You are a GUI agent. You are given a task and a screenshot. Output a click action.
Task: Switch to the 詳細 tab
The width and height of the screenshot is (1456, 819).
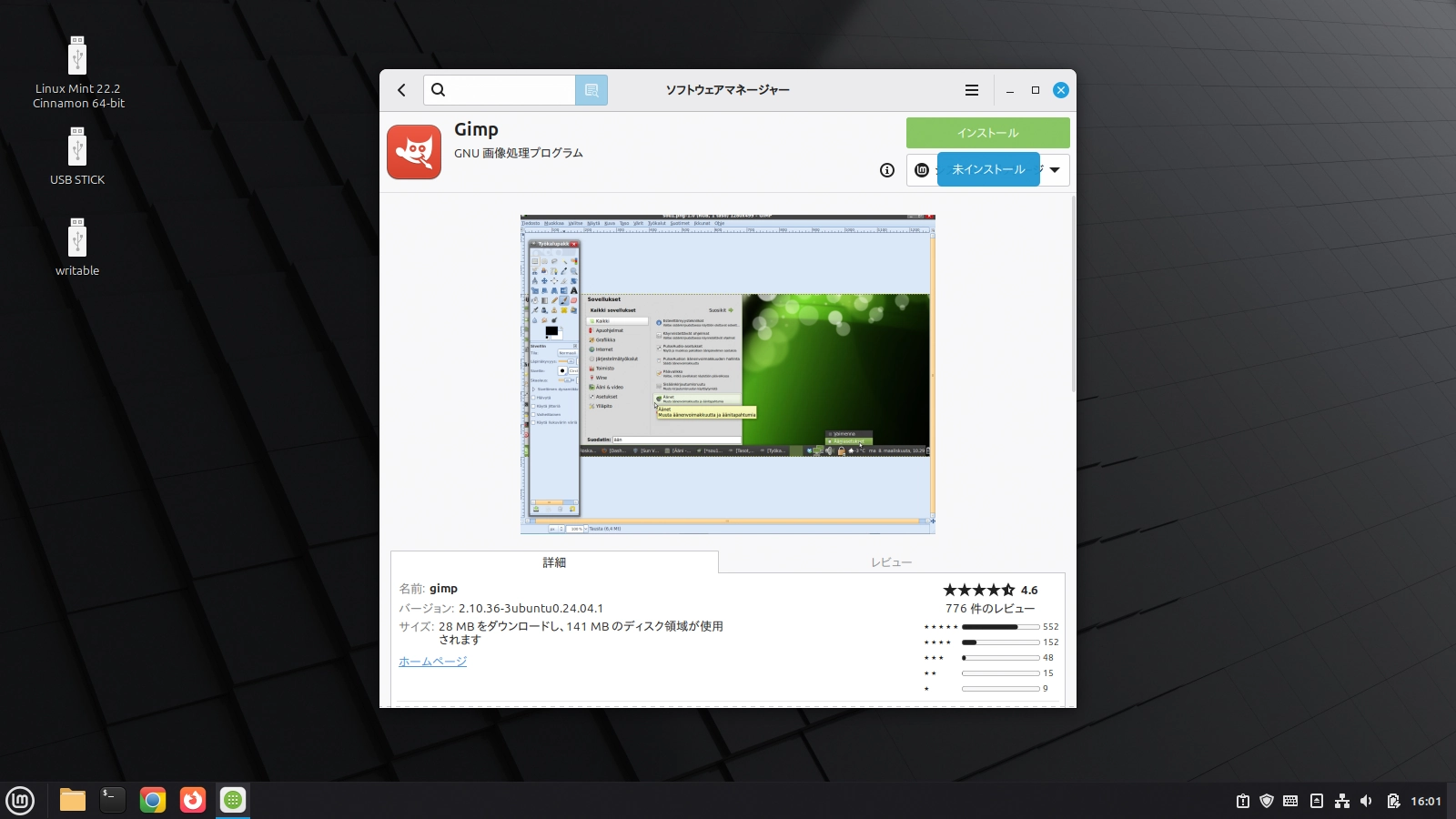coord(554,562)
